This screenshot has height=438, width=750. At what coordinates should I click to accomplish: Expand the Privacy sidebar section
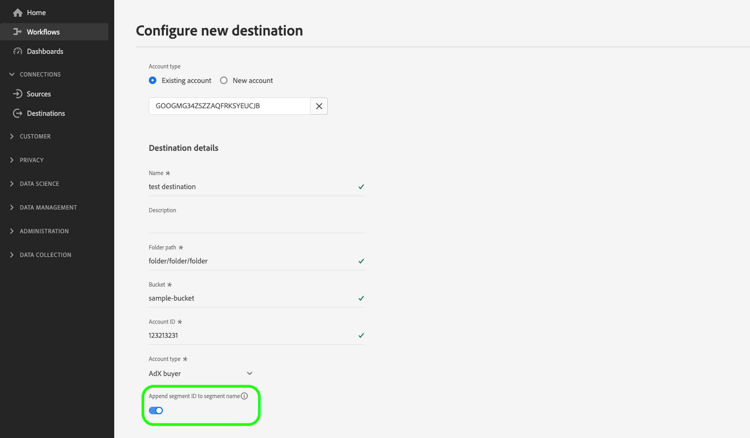pos(32,160)
